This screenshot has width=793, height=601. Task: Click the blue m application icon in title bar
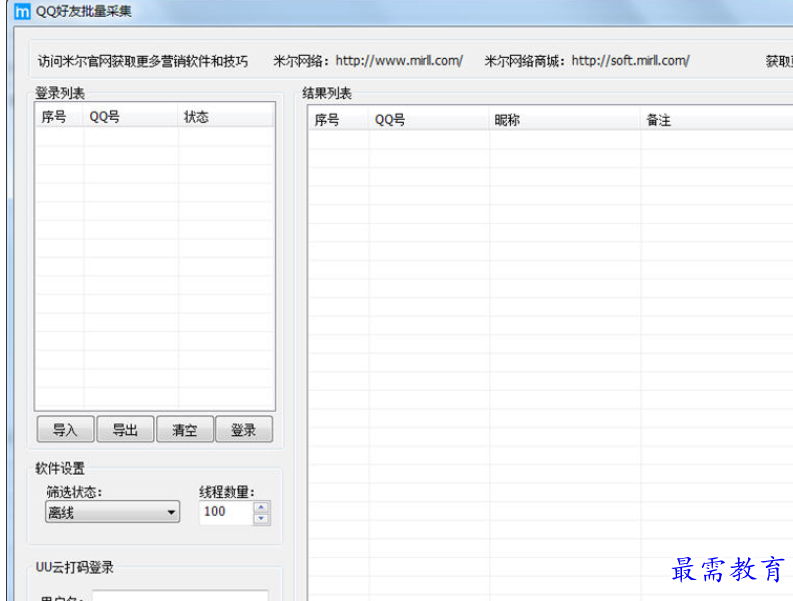pyautogui.click(x=22, y=11)
